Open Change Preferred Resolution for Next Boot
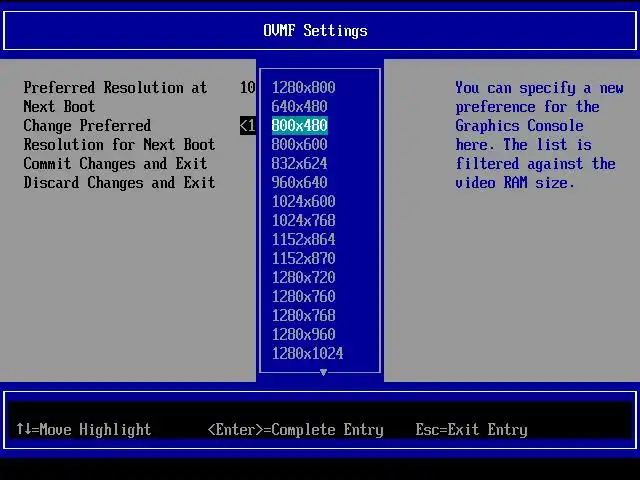This screenshot has width=640, height=480. pos(119,135)
